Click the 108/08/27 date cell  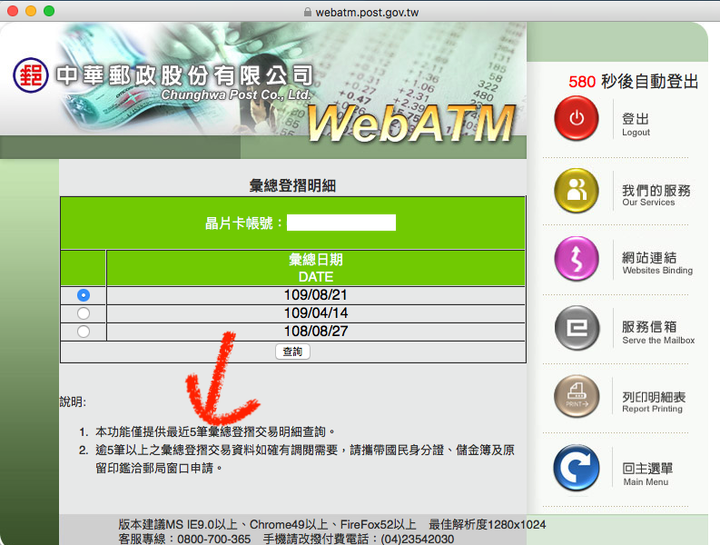coord(316,331)
